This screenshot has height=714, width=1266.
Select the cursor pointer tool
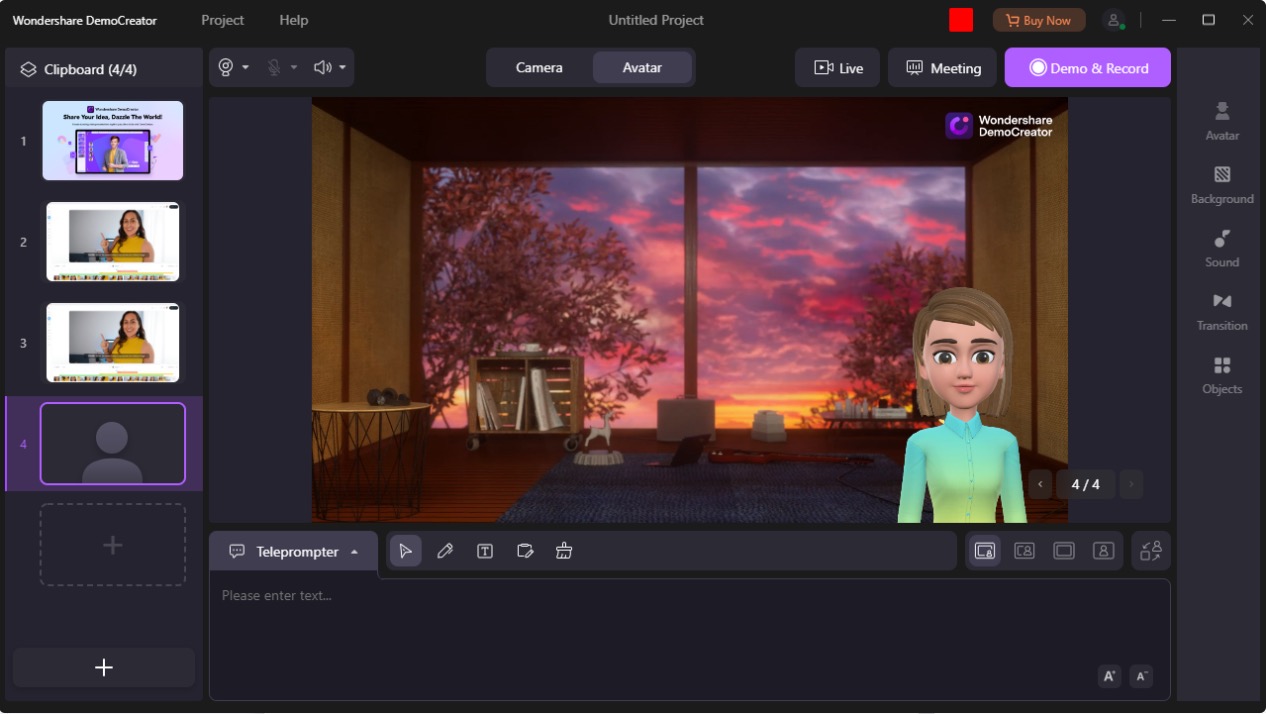click(405, 551)
